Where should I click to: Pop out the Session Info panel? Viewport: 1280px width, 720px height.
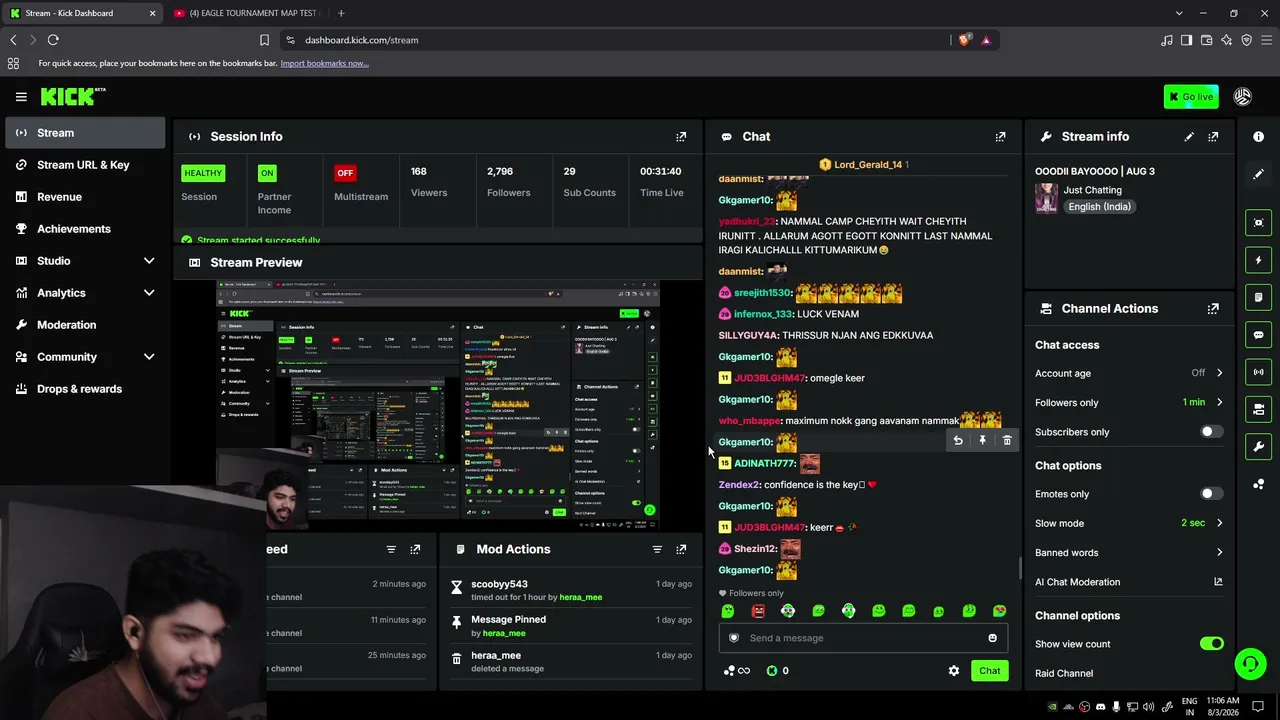pyautogui.click(x=681, y=136)
